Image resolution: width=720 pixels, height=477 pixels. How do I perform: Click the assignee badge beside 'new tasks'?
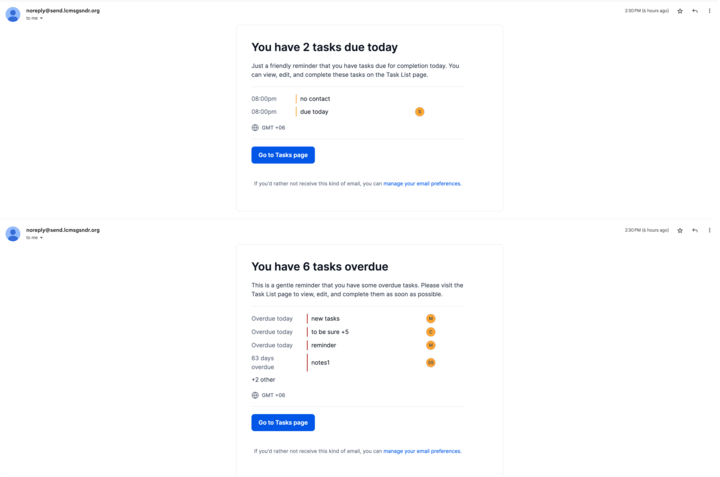431,319
